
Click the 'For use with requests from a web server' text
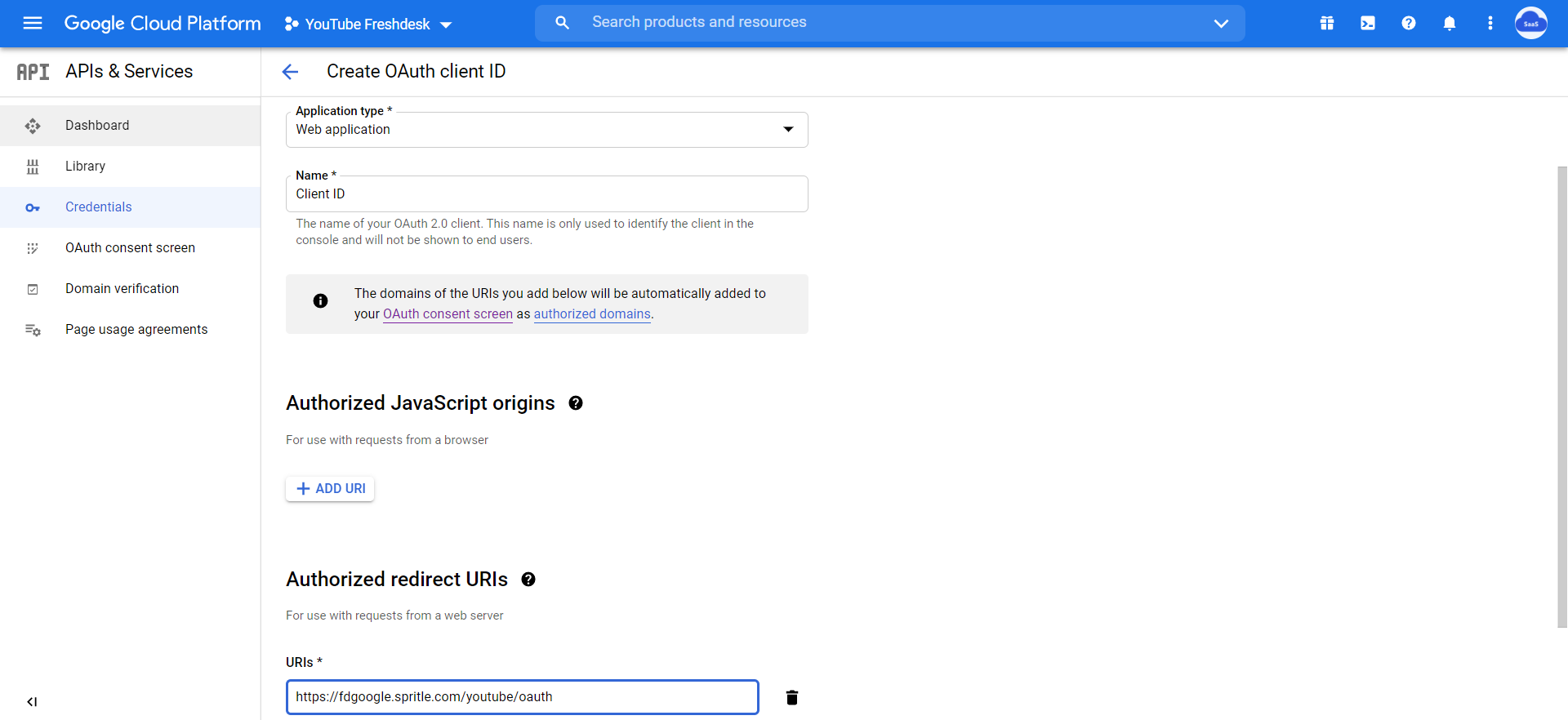coord(394,616)
